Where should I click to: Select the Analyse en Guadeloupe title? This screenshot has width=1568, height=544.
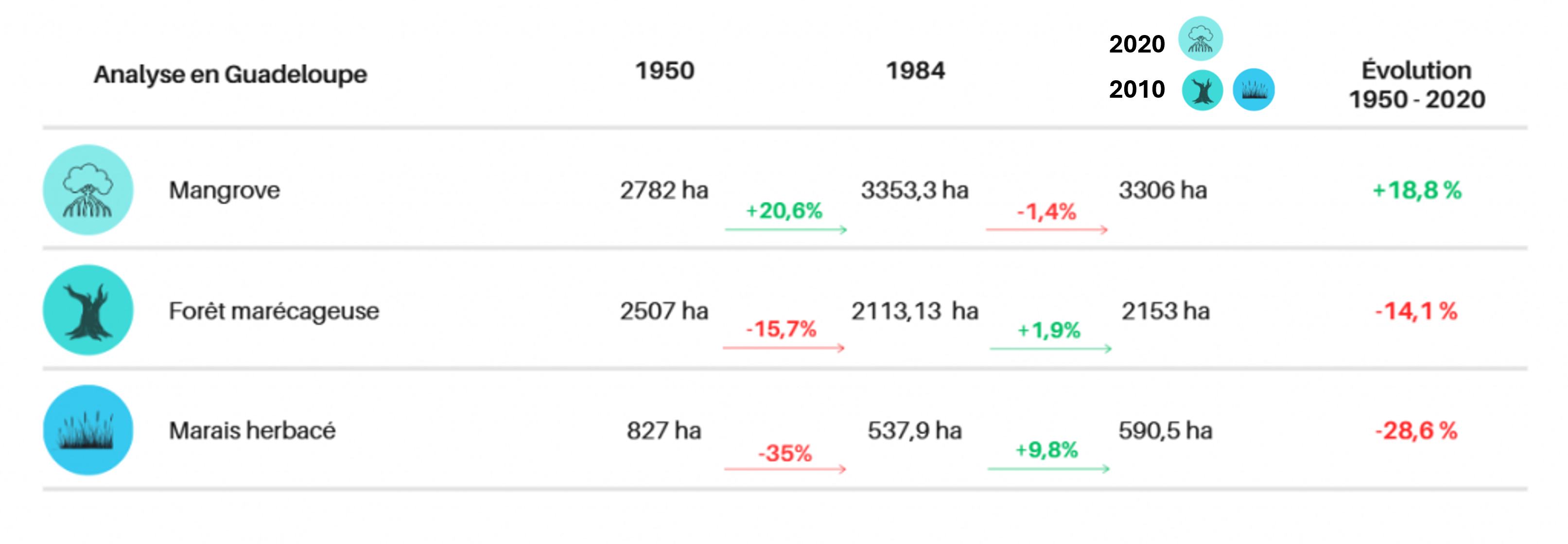[230, 74]
